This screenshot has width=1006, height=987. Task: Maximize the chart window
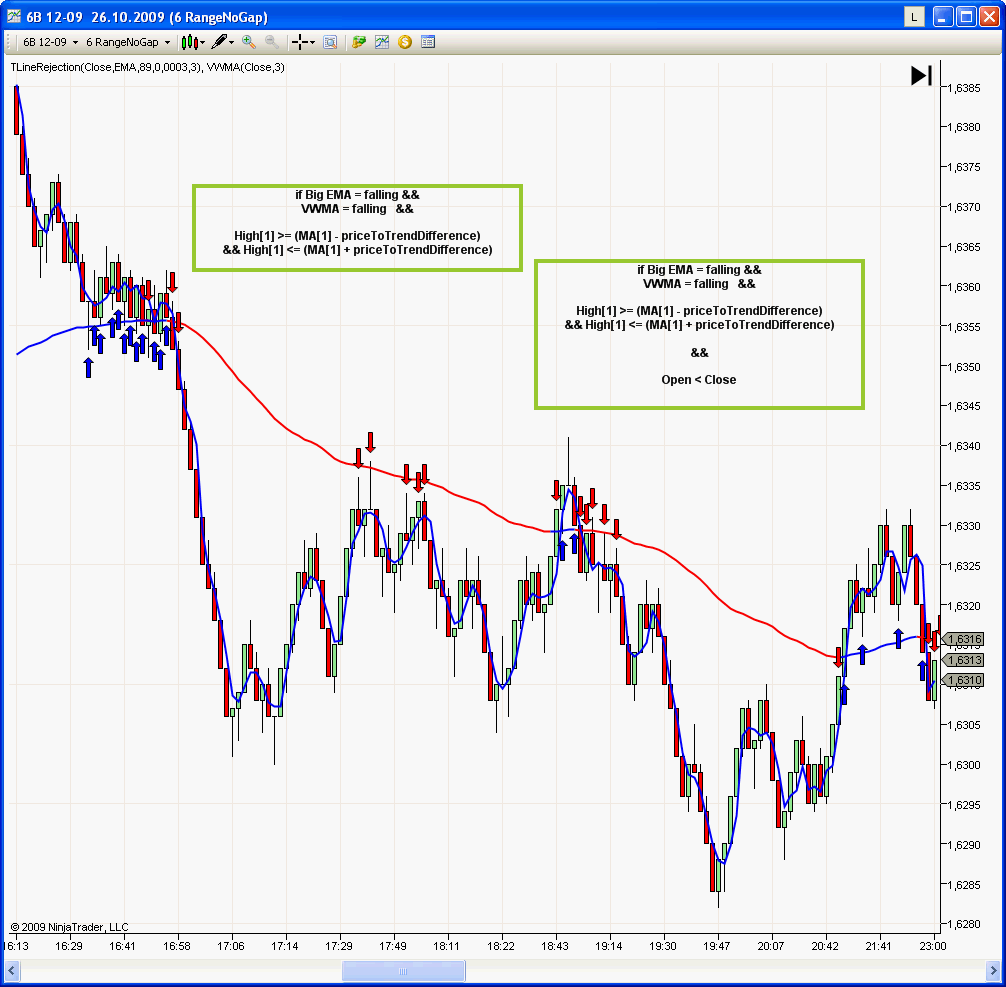(x=966, y=17)
